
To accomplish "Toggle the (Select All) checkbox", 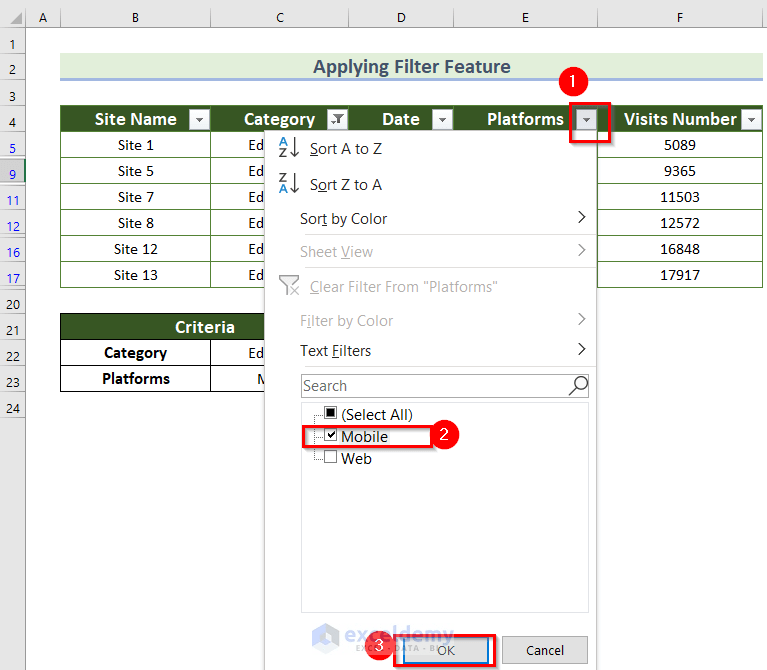I will coord(331,413).
